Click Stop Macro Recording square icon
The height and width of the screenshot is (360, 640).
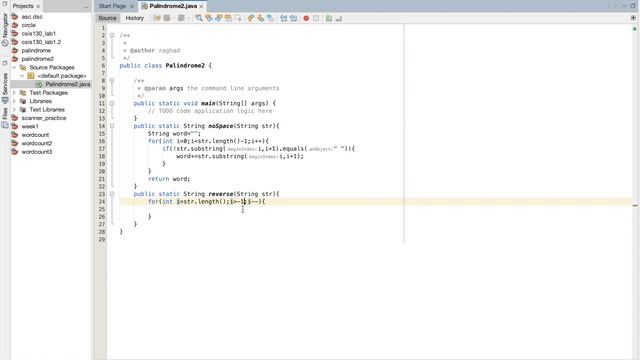pos(316,18)
